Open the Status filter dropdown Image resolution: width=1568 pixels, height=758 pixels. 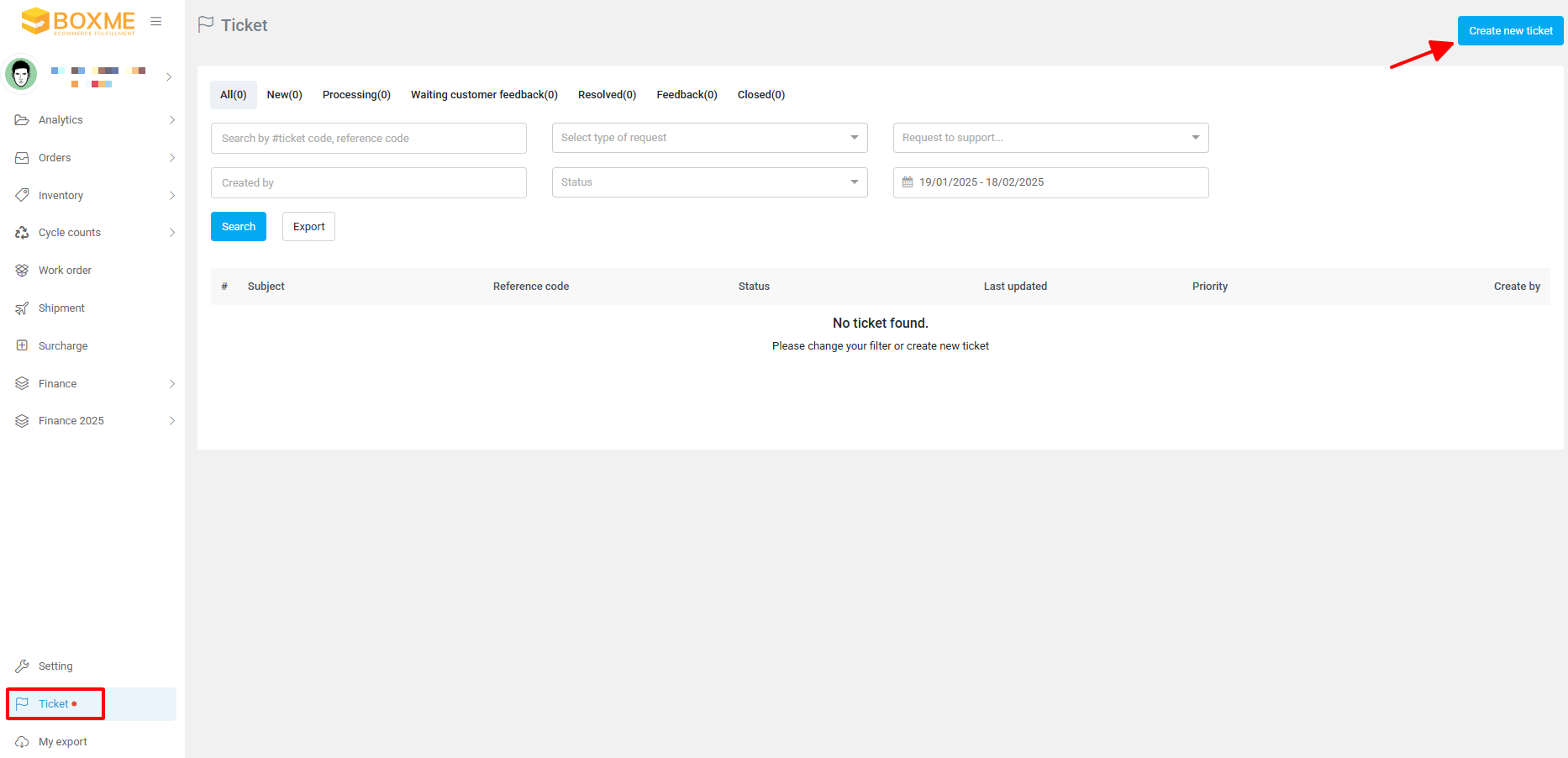[709, 182]
